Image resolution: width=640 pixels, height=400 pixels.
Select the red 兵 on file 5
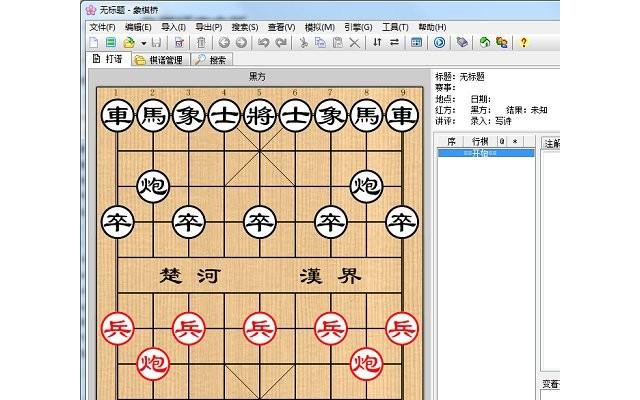click(x=260, y=328)
